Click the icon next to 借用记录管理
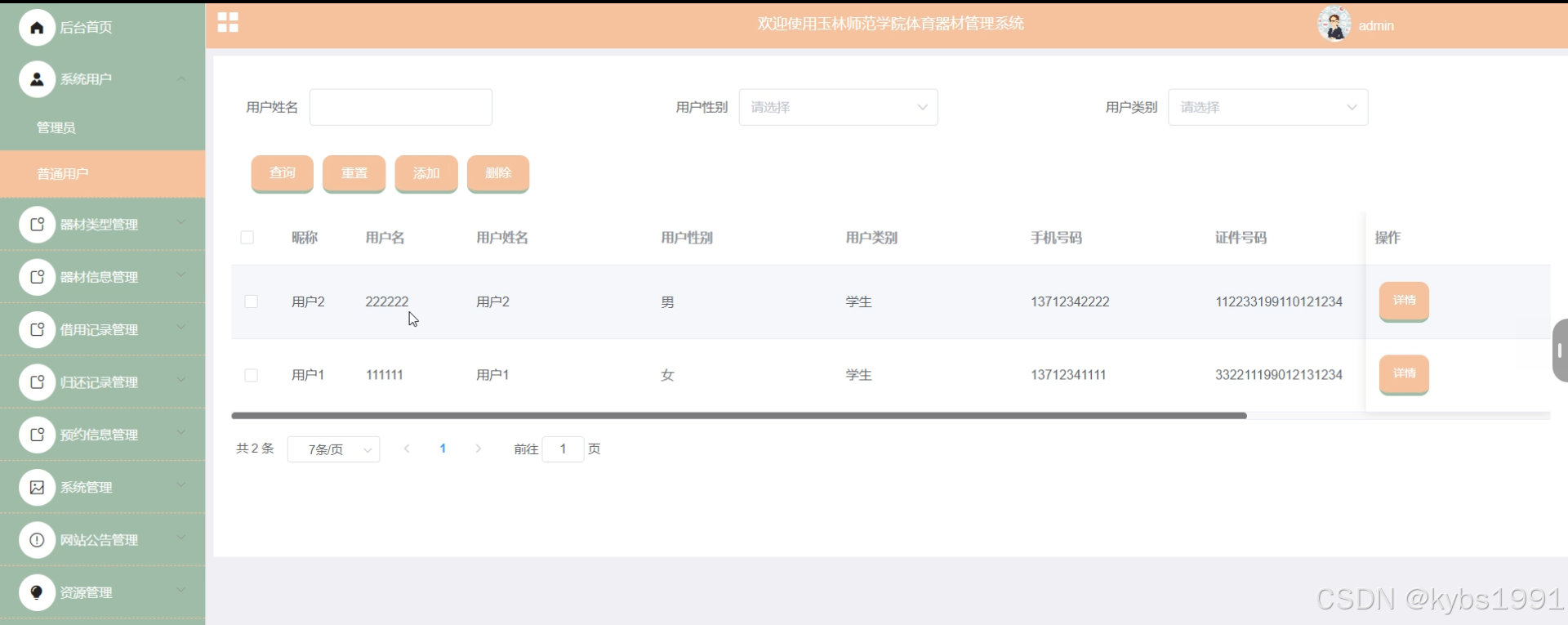Viewport: 1568px width, 625px height. pyautogui.click(x=37, y=329)
